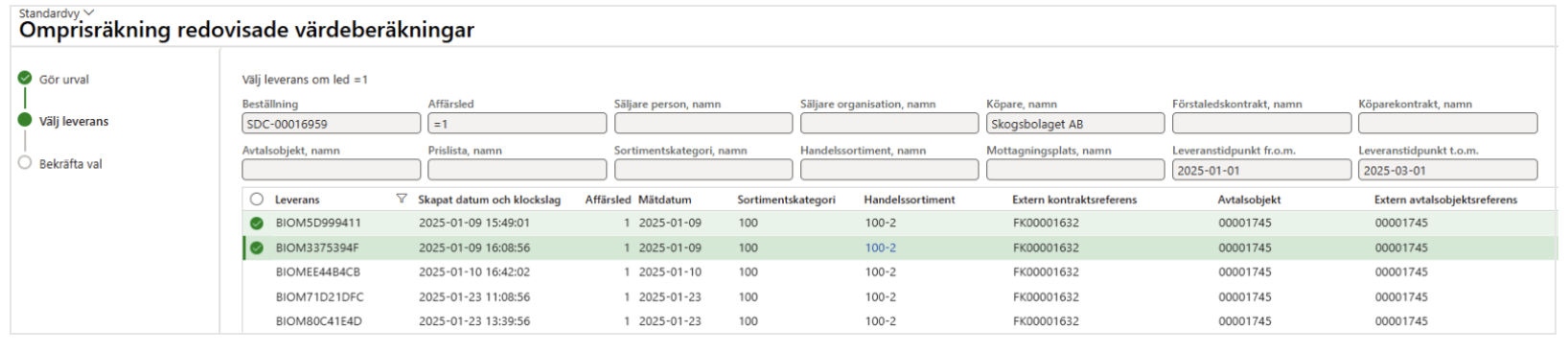Click timestamp 2025-01-09 16:08:56

(x=474, y=247)
